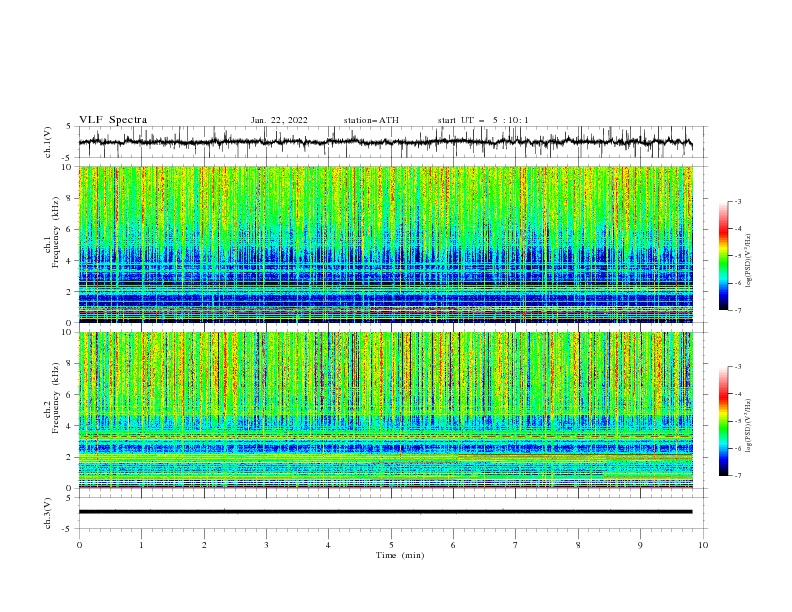Click the 'Time (min)' axis label
Screen dimensions: 792x612
[400, 555]
